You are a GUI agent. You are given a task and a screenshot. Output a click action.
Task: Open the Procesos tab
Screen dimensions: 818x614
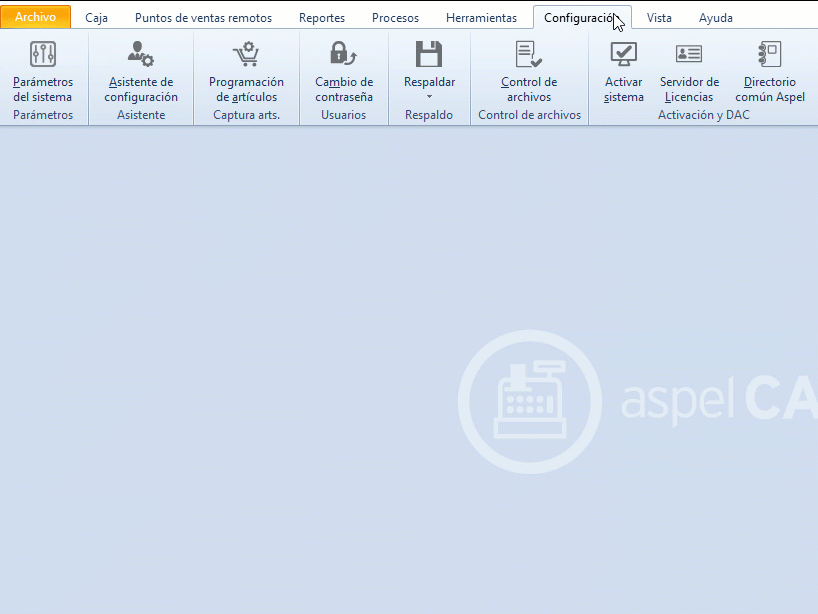395,18
